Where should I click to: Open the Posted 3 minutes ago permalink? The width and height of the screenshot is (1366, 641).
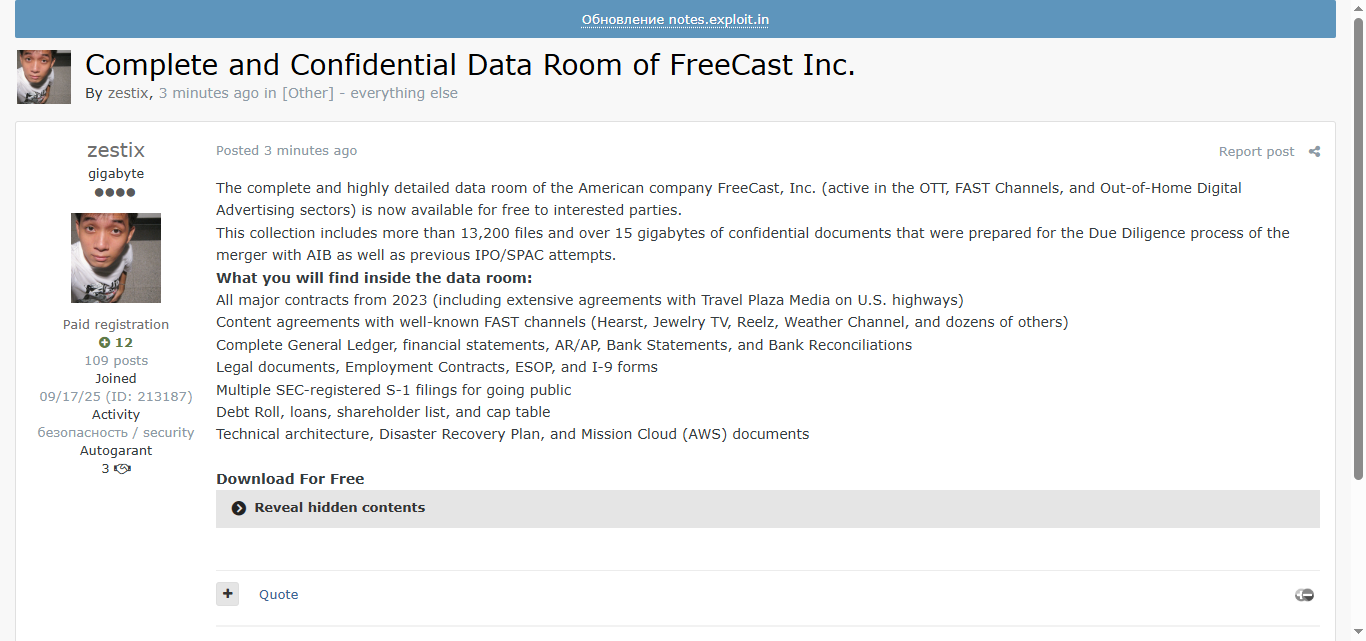286,151
